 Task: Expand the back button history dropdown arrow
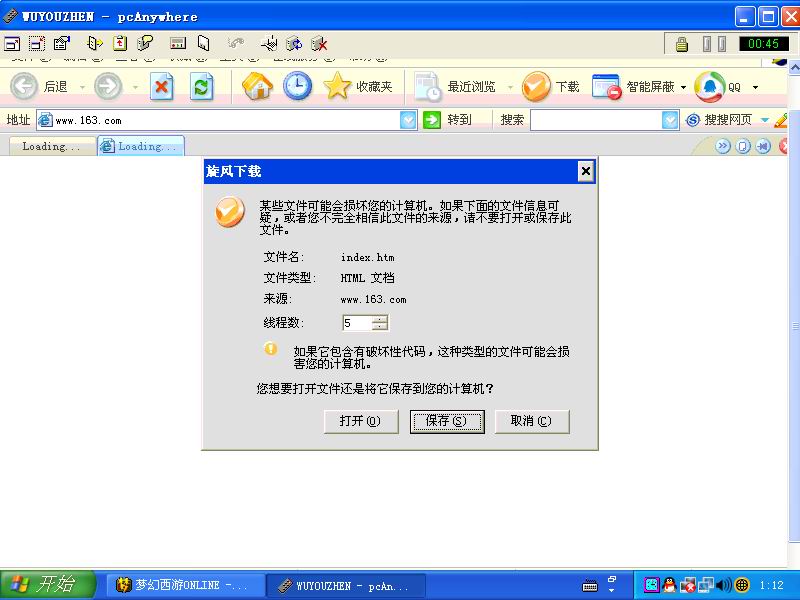[82, 87]
